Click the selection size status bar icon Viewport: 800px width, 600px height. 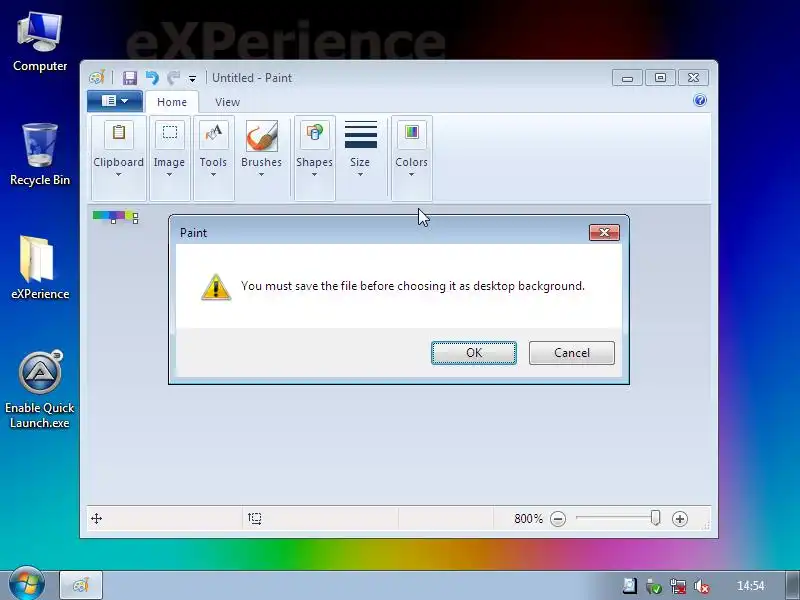(255, 519)
